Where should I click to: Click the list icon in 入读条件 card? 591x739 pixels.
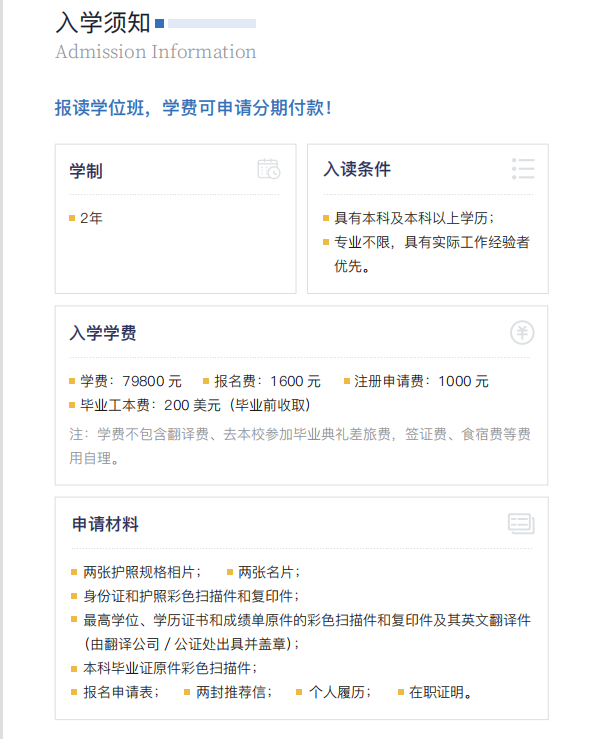[x=523, y=169]
